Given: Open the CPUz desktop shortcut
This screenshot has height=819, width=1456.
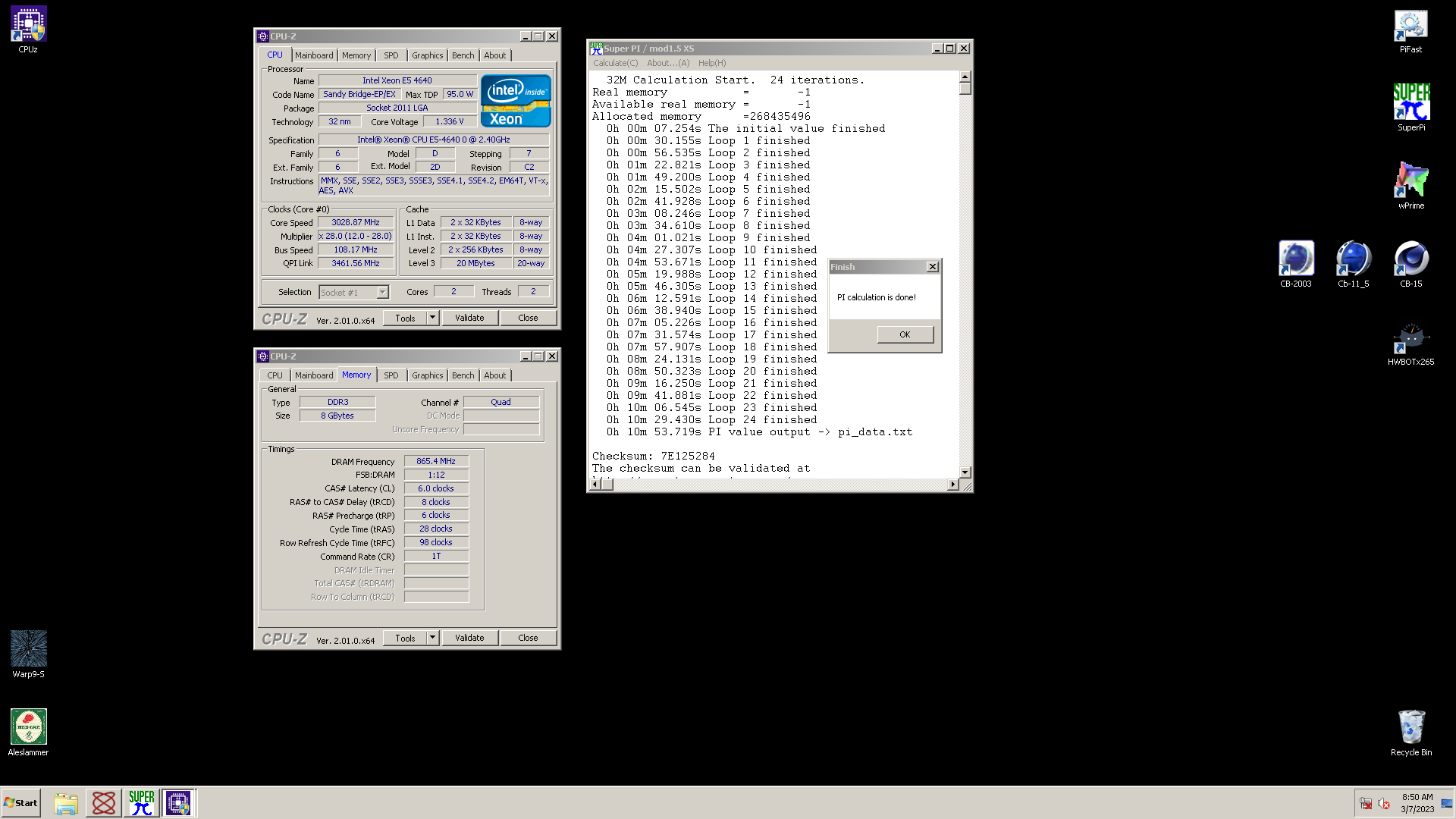Looking at the screenshot, I should [x=28, y=30].
